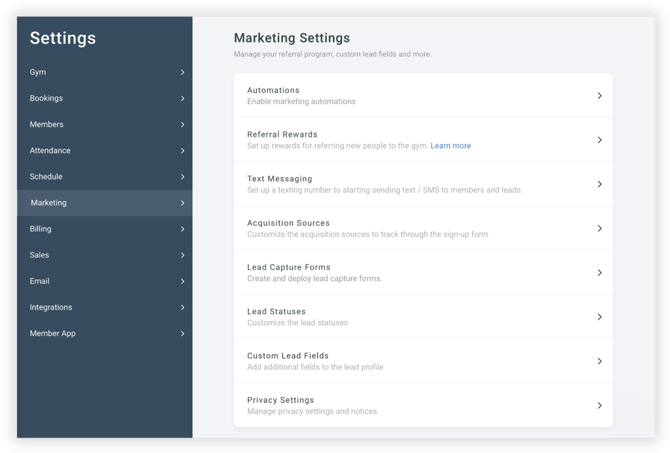Click the chevron next to Billing
This screenshot has height=453, width=670.
click(x=182, y=229)
